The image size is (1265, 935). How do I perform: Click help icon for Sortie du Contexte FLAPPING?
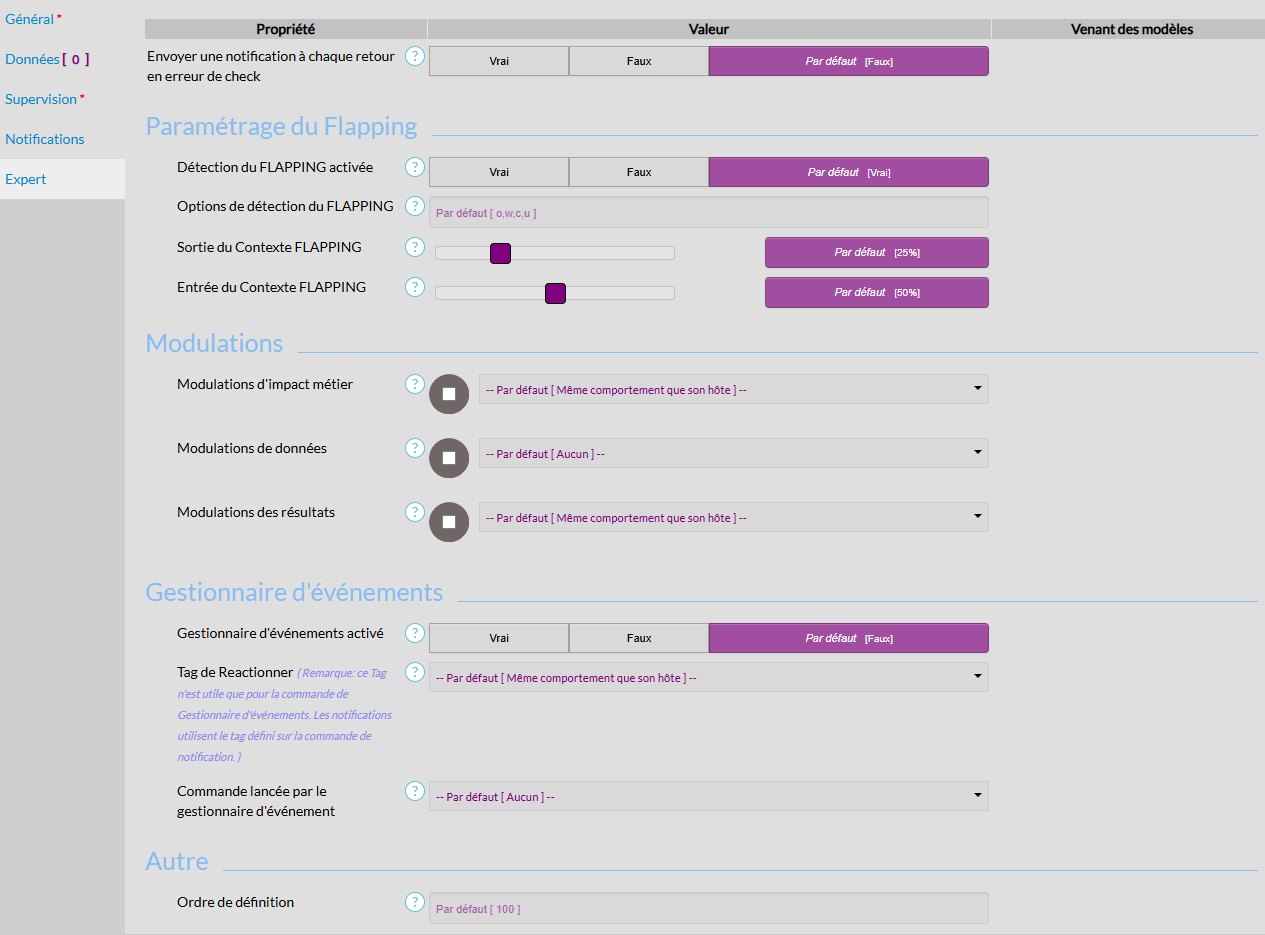[415, 247]
